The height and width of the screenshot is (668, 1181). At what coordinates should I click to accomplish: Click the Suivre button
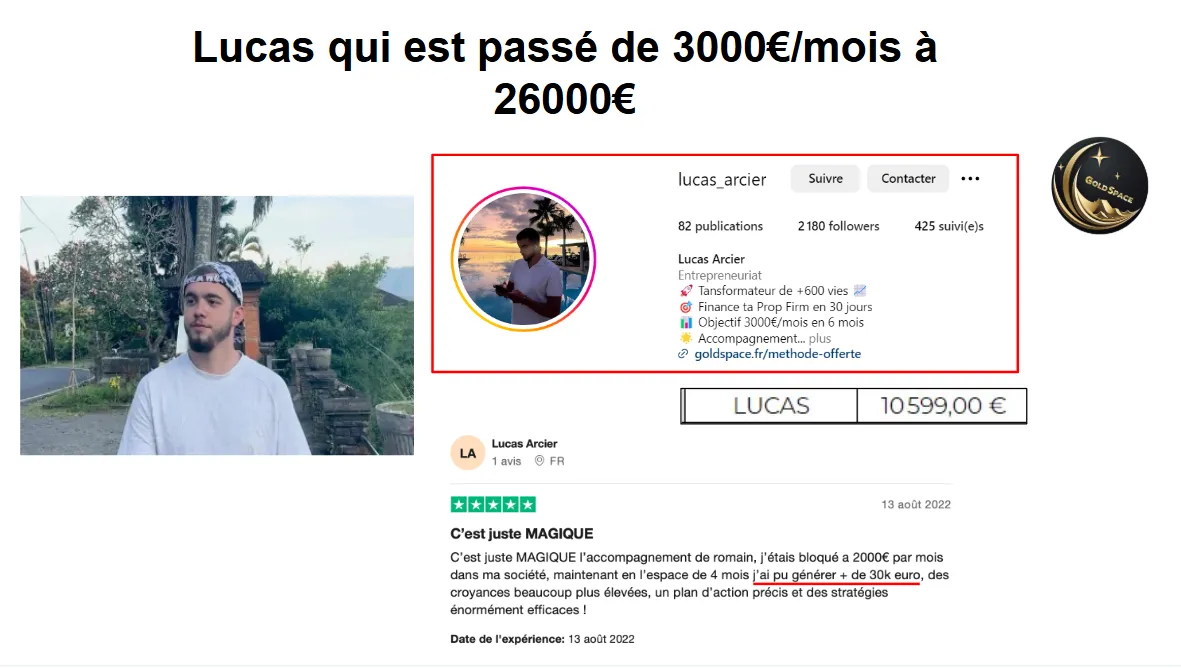(825, 178)
